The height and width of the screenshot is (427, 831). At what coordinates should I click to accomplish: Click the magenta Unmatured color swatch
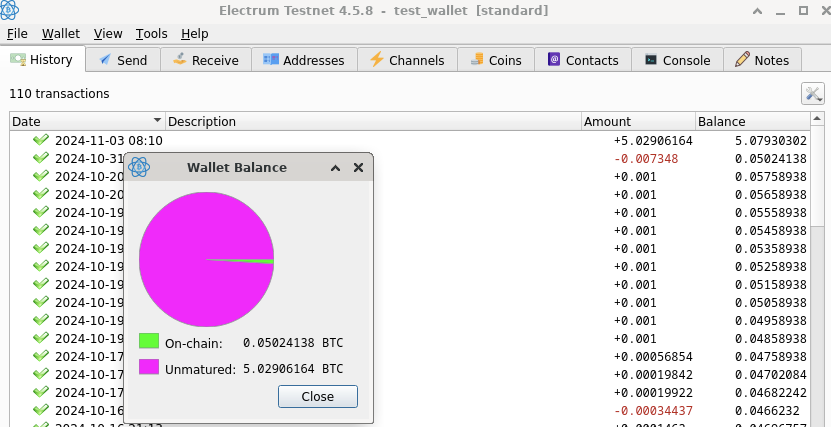149,367
